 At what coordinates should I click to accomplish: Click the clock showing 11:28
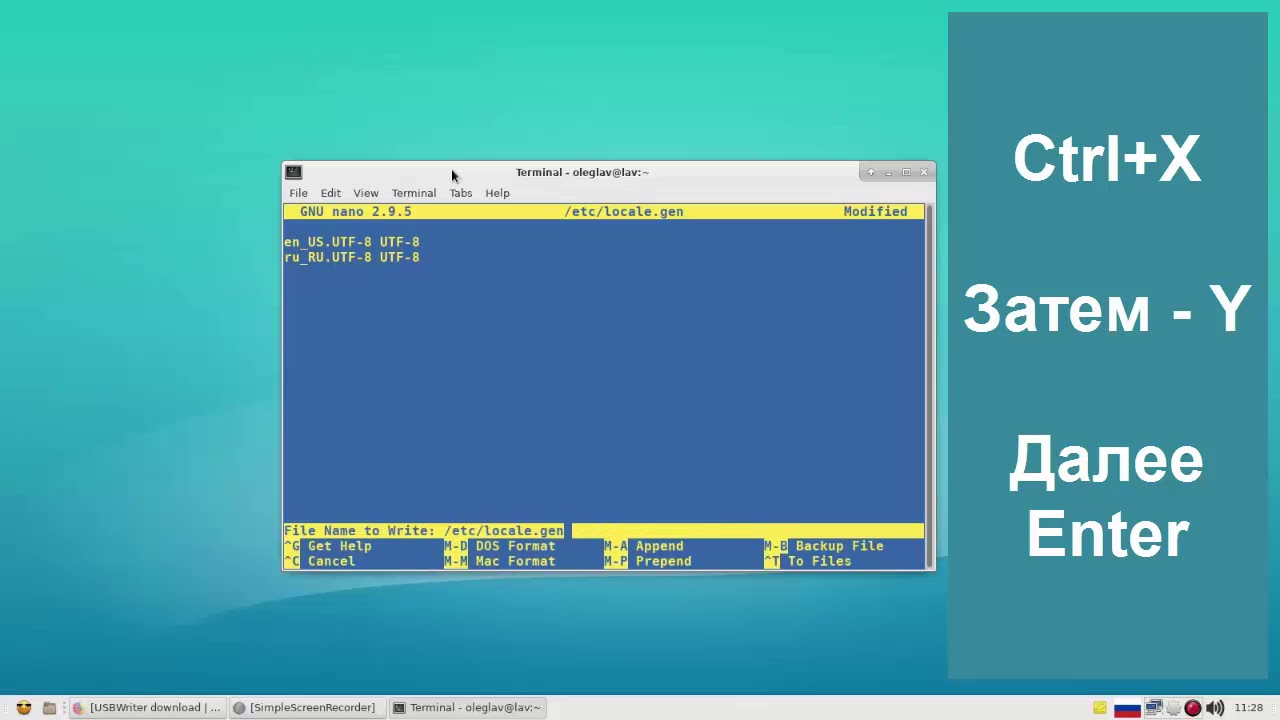pos(1248,707)
